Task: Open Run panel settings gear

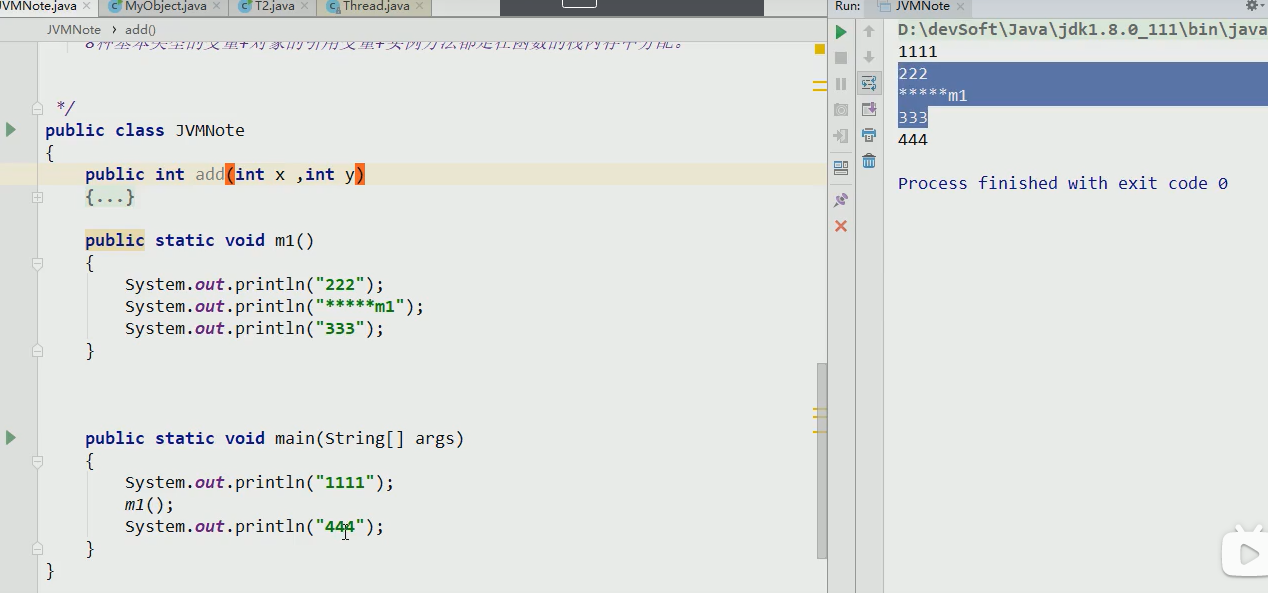Action: tap(1252, 6)
